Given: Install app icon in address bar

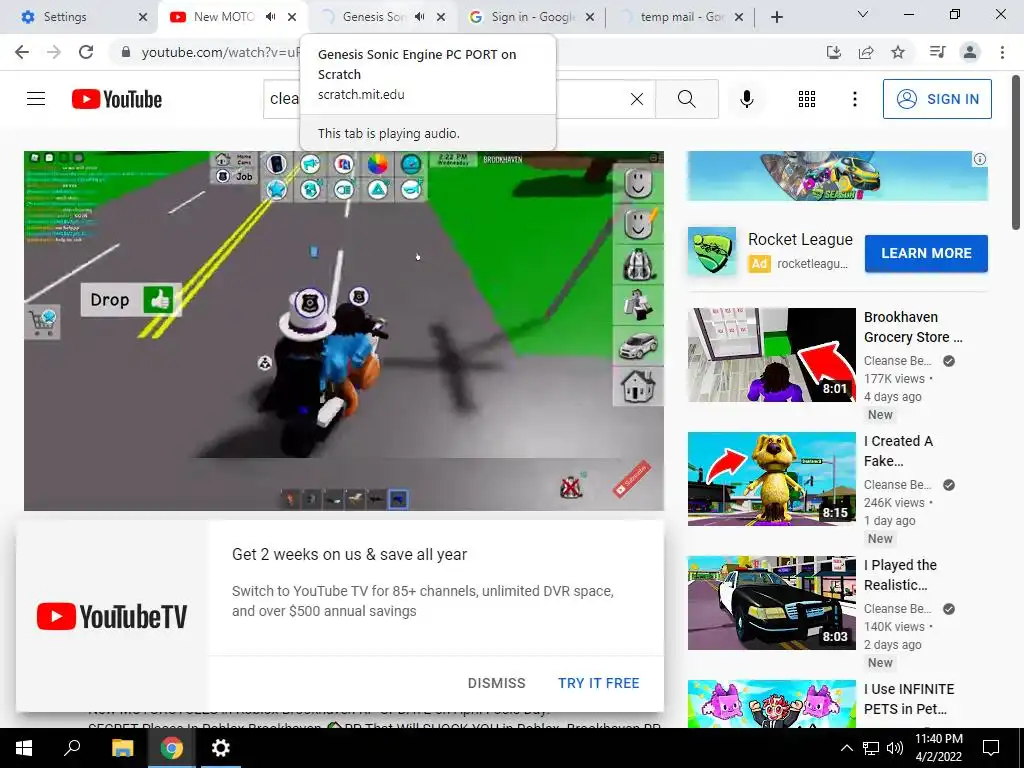Looking at the screenshot, I should pyautogui.click(x=834, y=52).
